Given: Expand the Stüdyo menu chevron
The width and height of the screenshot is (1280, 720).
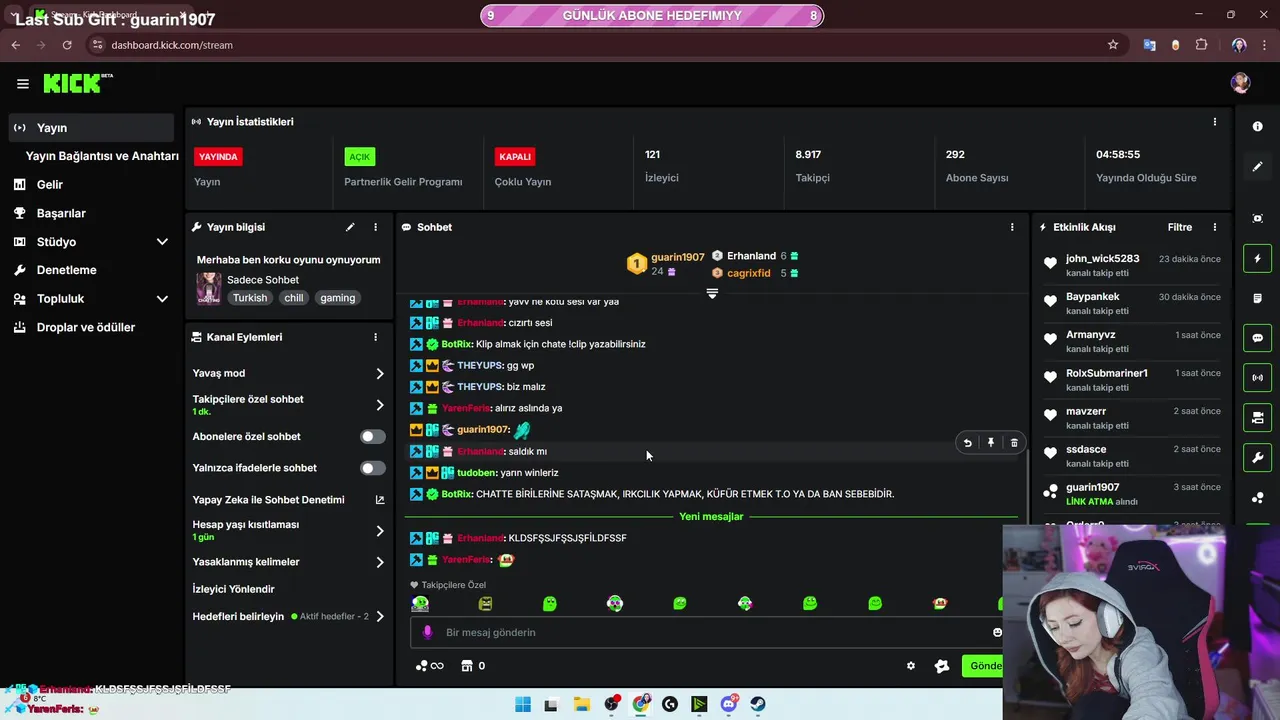Looking at the screenshot, I should point(162,242).
